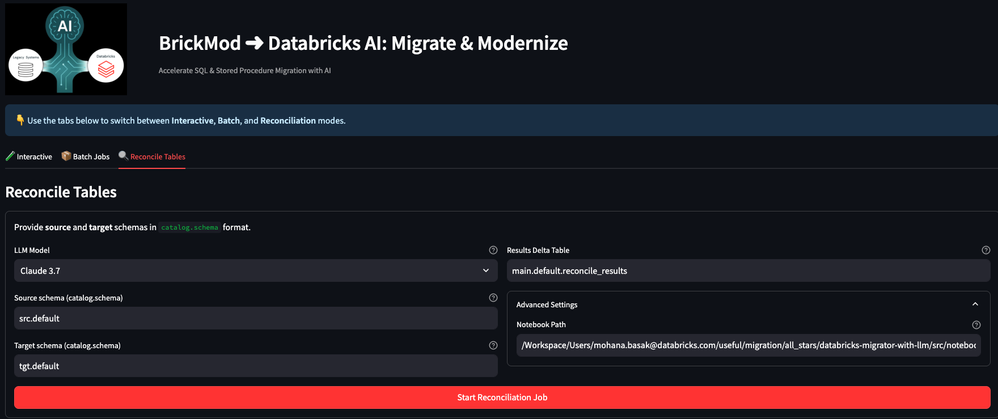Click the blue info banner about modes
The height and width of the screenshot is (419, 998).
498,121
